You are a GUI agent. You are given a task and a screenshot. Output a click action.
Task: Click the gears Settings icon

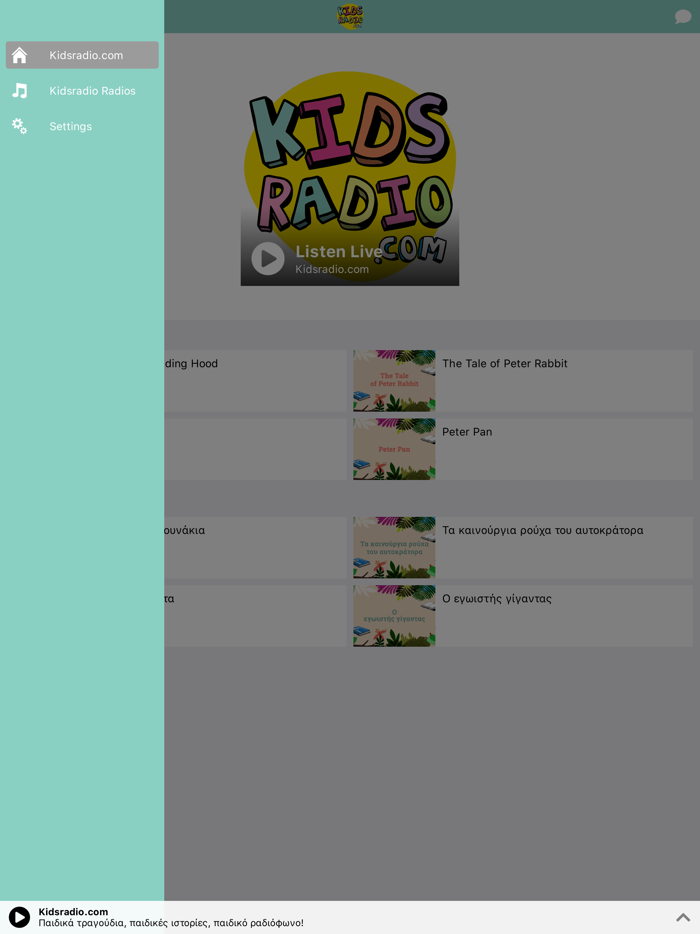(19, 126)
